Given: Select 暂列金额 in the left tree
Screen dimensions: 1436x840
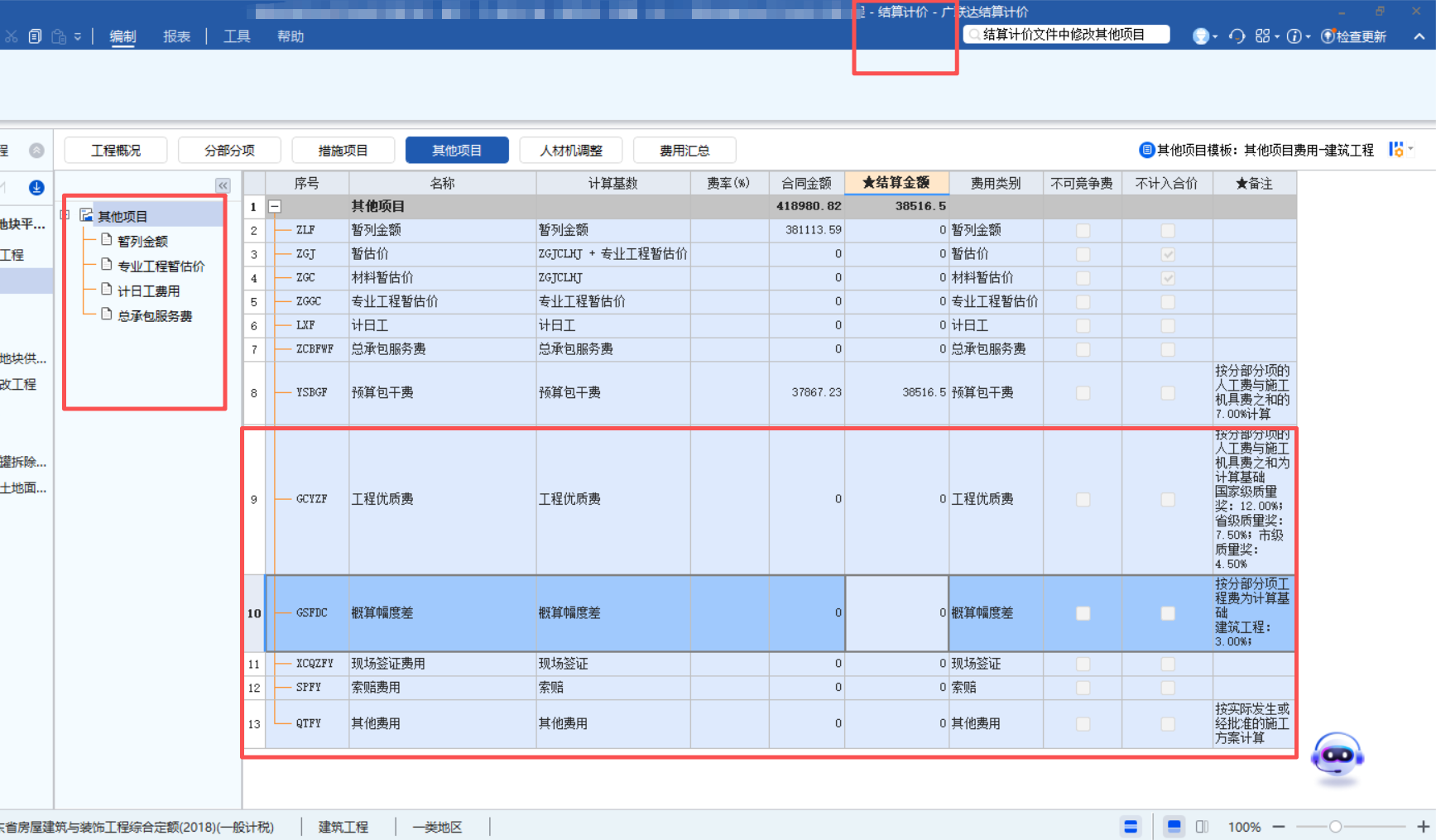Looking at the screenshot, I should (x=142, y=241).
